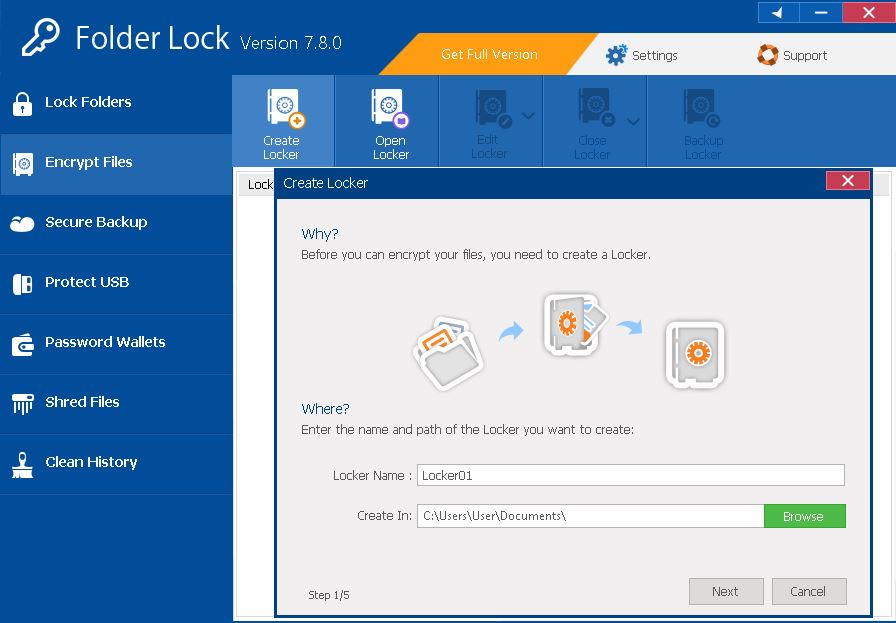This screenshot has width=896, height=623.
Task: Expand the Edit Locker dropdown arrow
Action: 529,116
